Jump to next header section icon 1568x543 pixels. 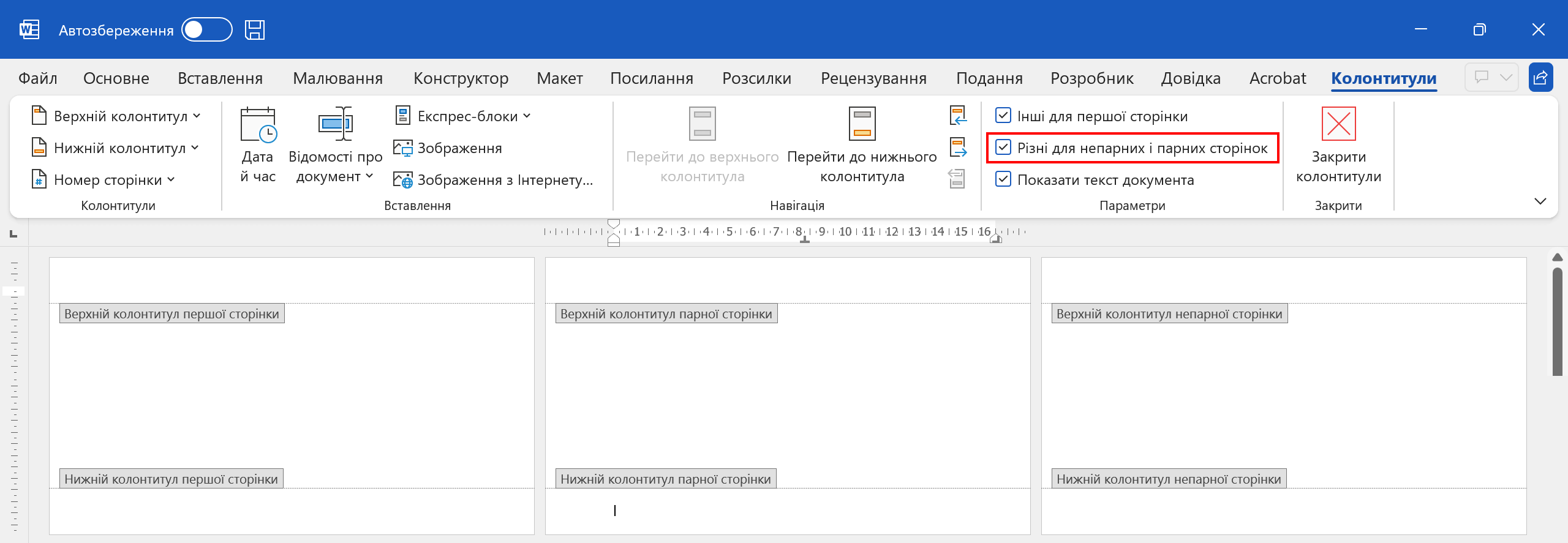point(957,148)
